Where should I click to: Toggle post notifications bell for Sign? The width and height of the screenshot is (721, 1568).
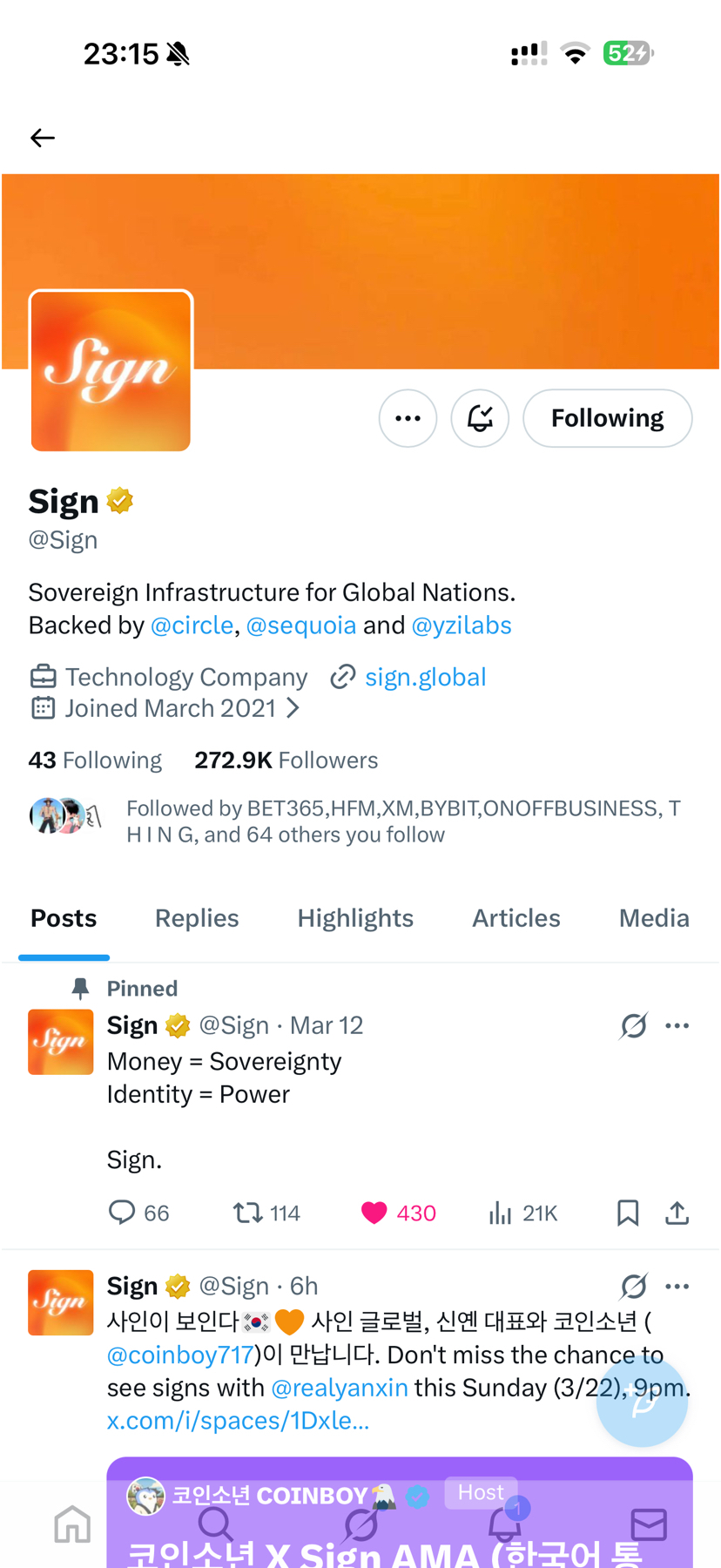tap(480, 418)
